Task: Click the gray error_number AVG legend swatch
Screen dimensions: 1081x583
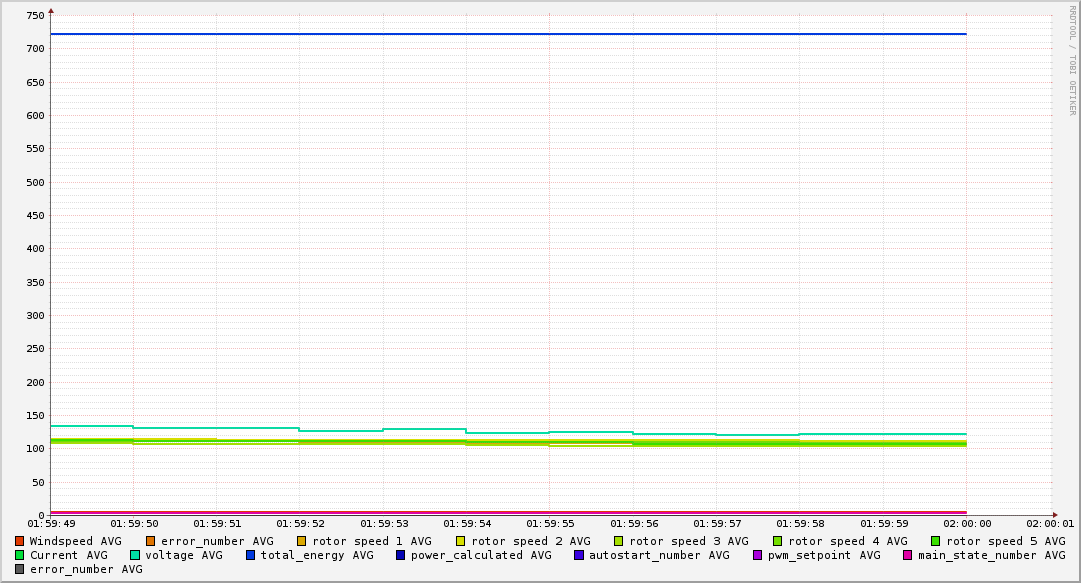Action: [19, 569]
